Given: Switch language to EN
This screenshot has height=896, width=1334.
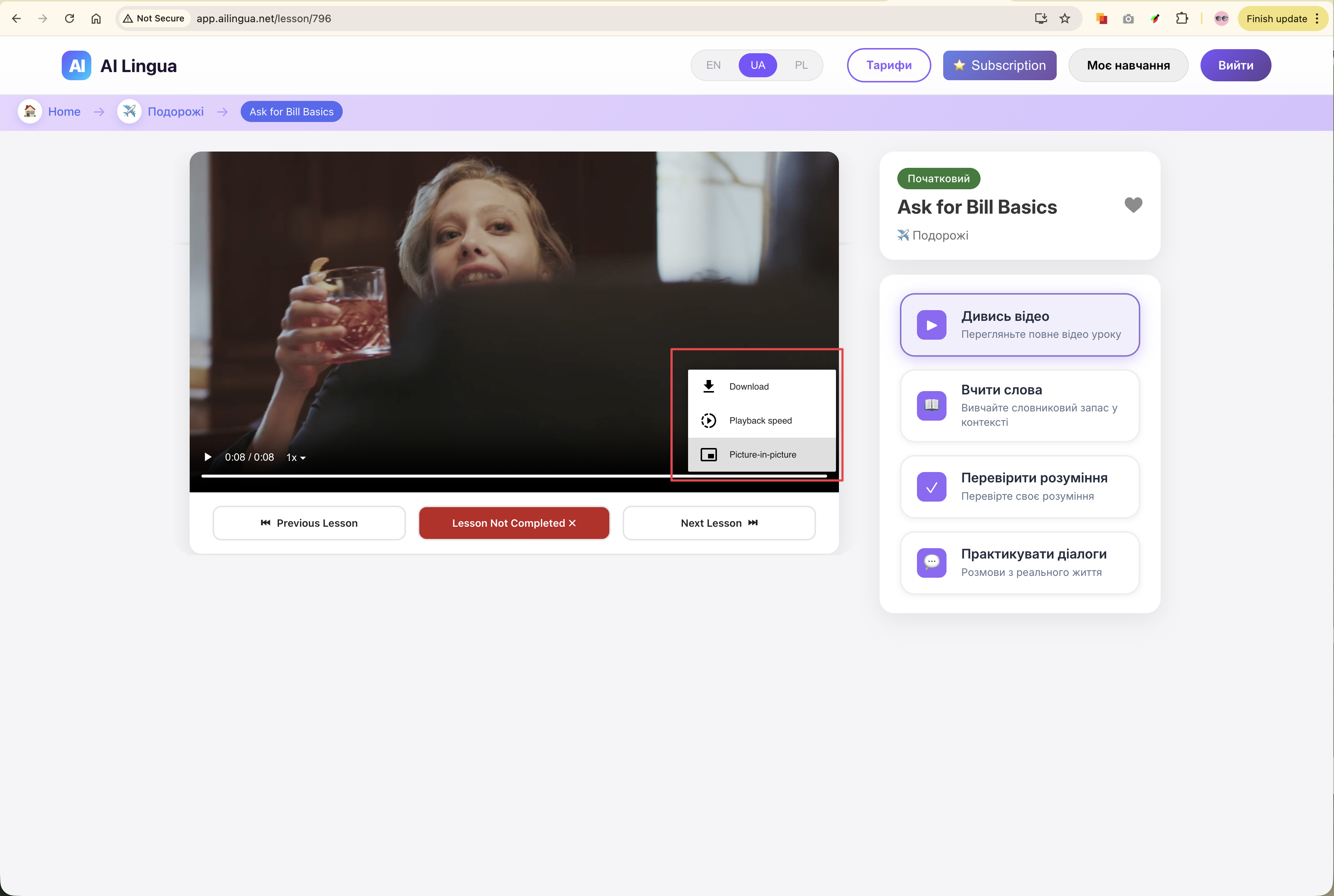Looking at the screenshot, I should click(x=713, y=65).
